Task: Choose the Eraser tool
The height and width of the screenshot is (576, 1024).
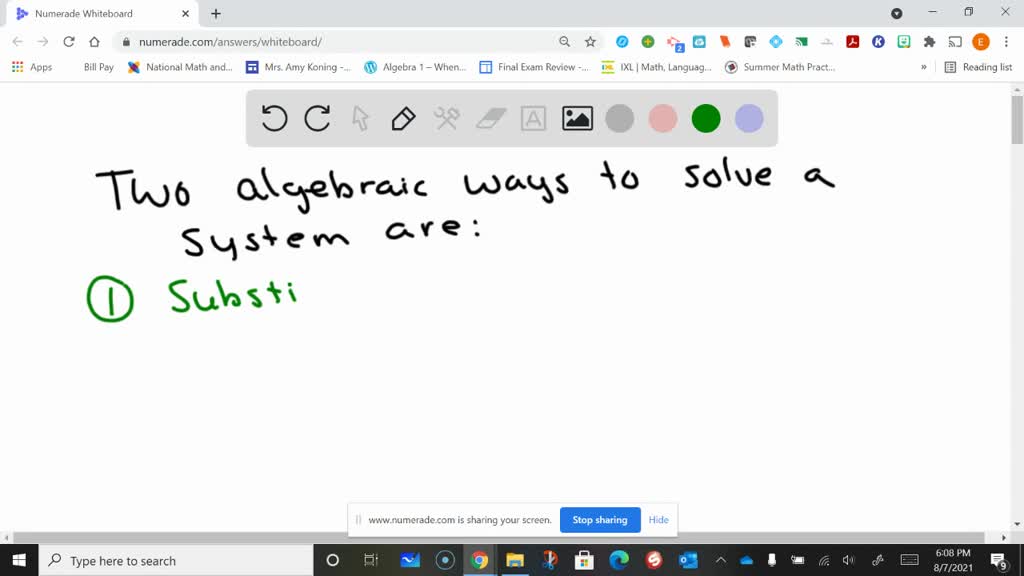Action: [489, 118]
